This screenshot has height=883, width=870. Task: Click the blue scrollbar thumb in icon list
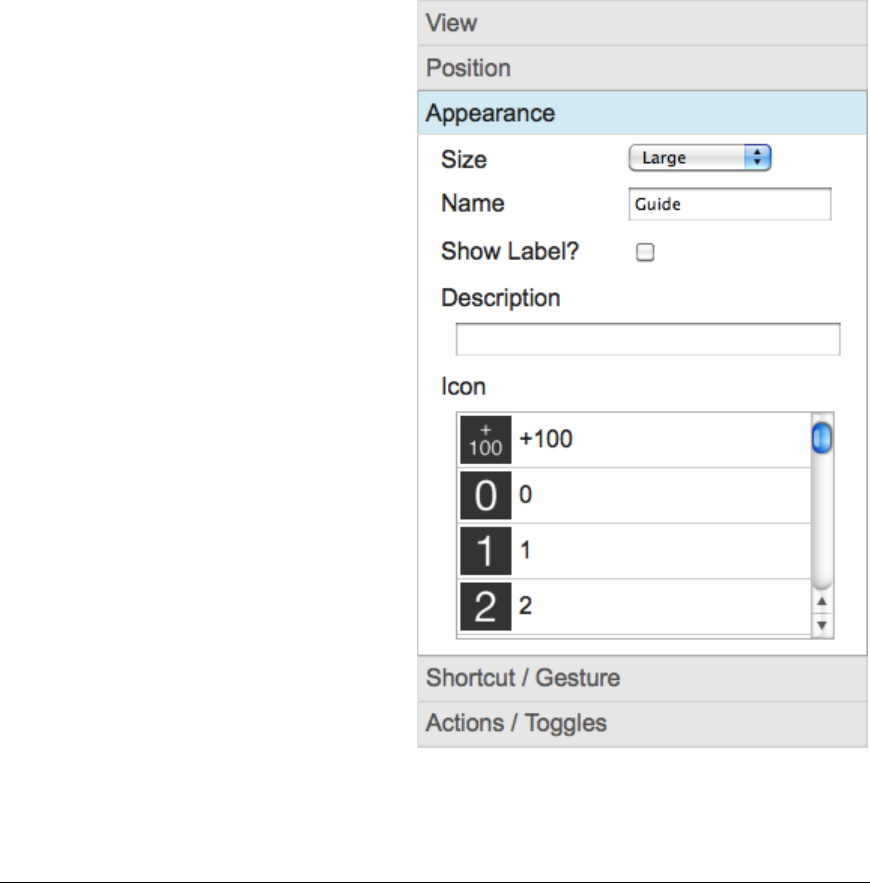tap(822, 438)
